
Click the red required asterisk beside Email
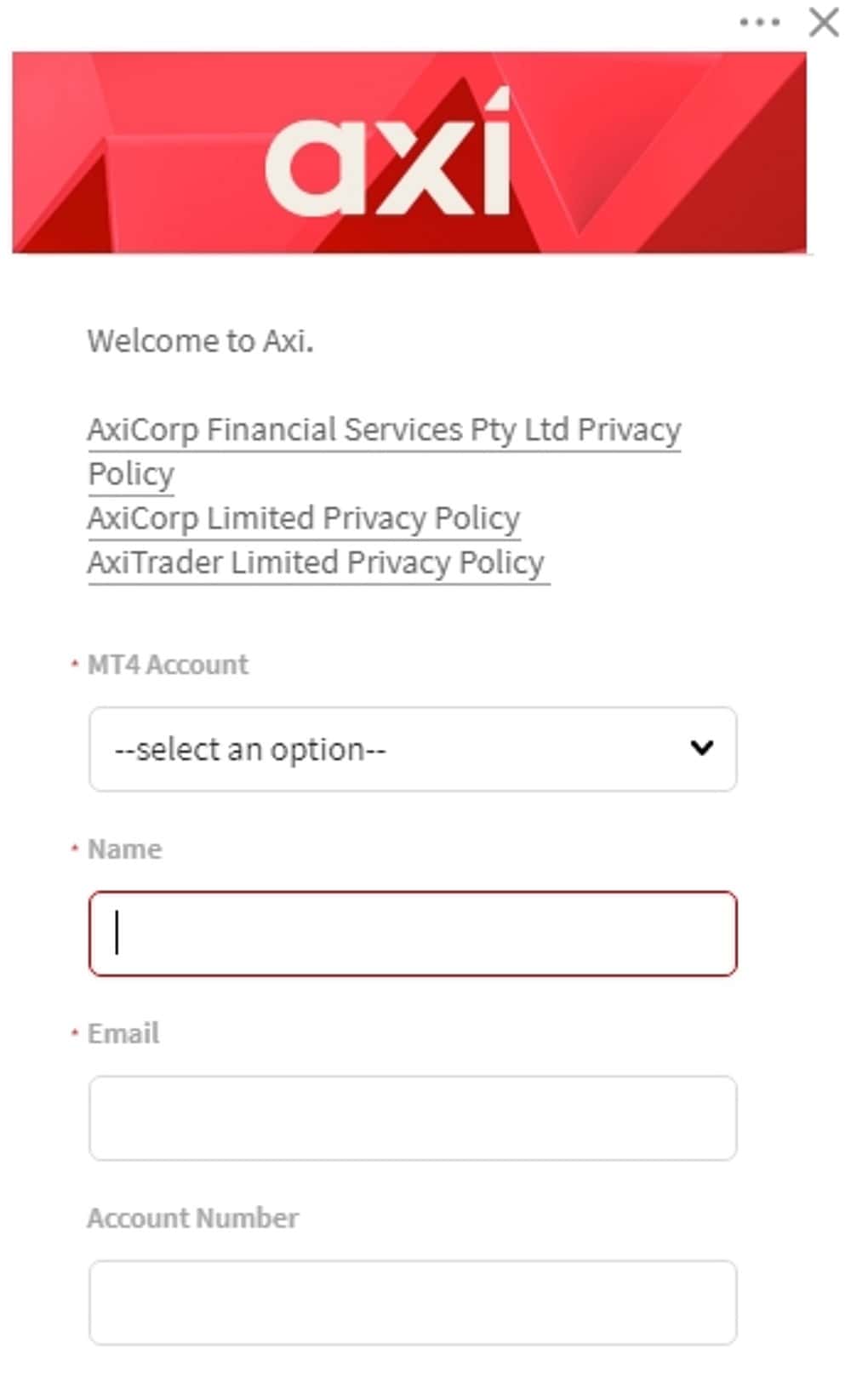(x=75, y=1033)
